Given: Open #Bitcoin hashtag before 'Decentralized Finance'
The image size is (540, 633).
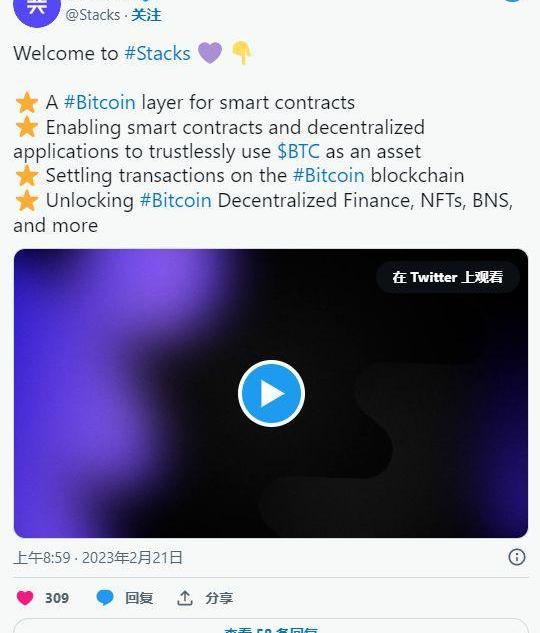Looking at the screenshot, I should tap(176, 200).
